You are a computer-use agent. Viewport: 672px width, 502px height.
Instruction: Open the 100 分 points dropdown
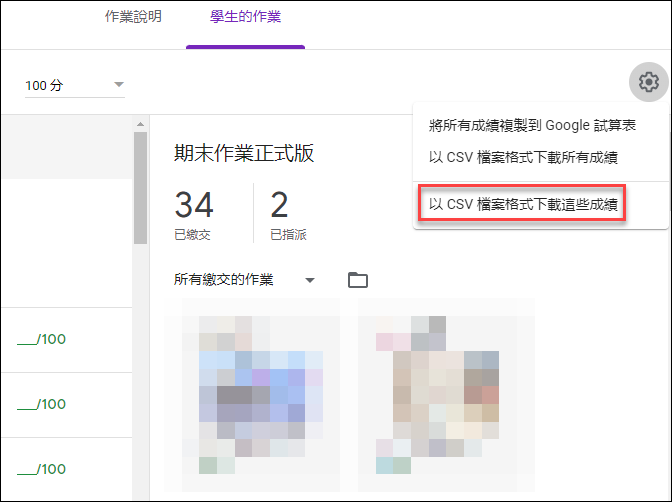(75, 85)
